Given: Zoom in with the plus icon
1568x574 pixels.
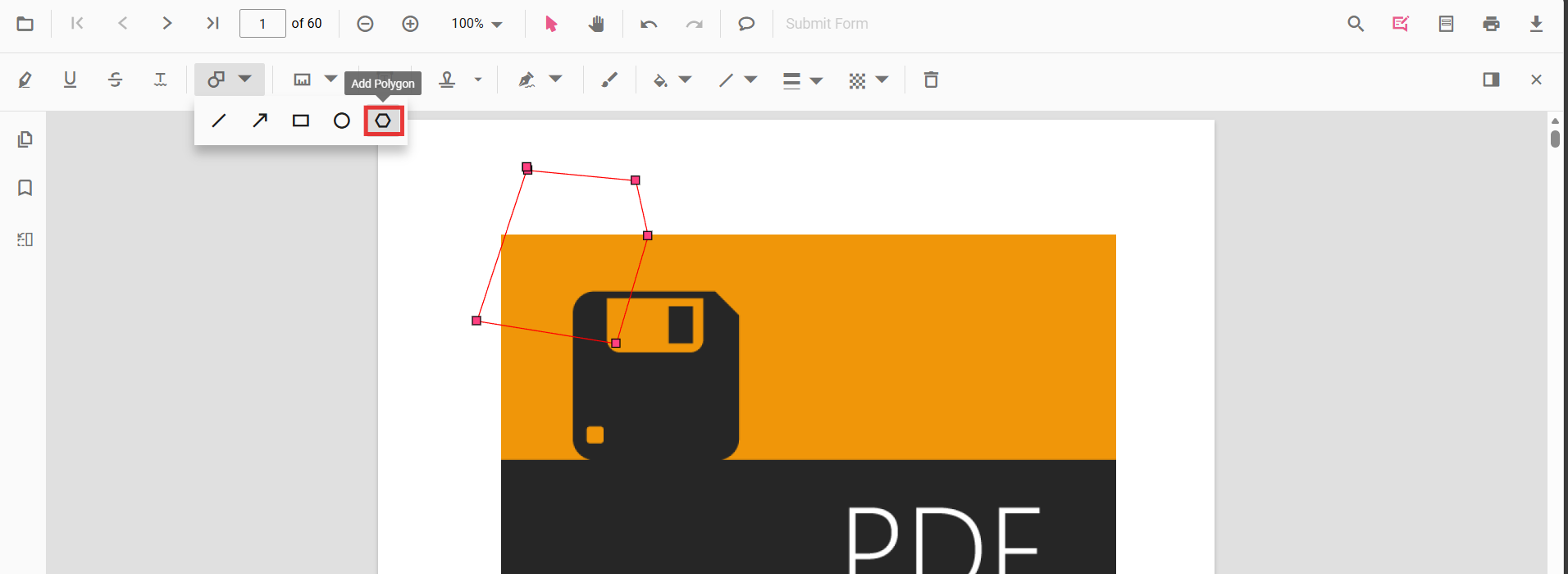Looking at the screenshot, I should coord(410,24).
